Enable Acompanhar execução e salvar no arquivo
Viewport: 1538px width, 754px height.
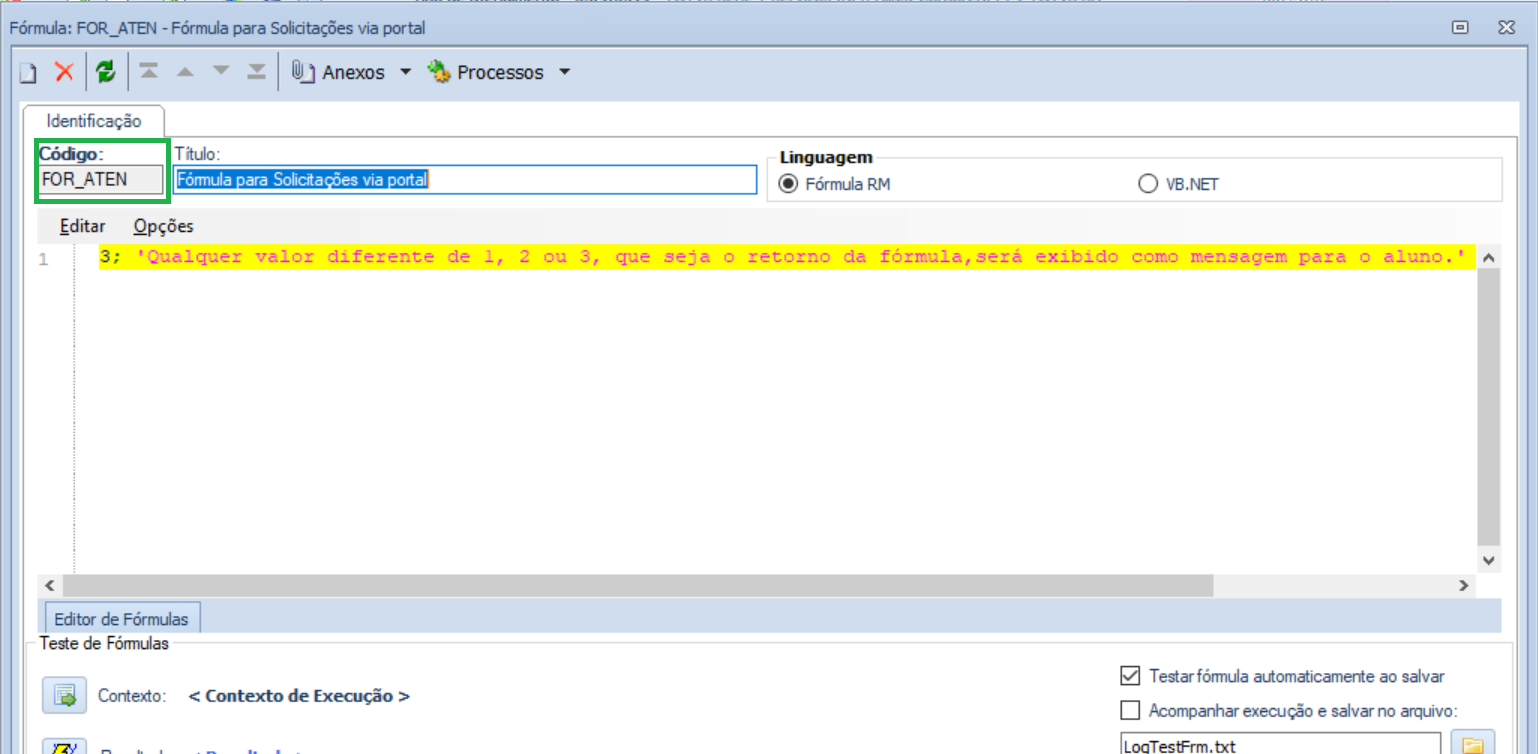point(1131,711)
